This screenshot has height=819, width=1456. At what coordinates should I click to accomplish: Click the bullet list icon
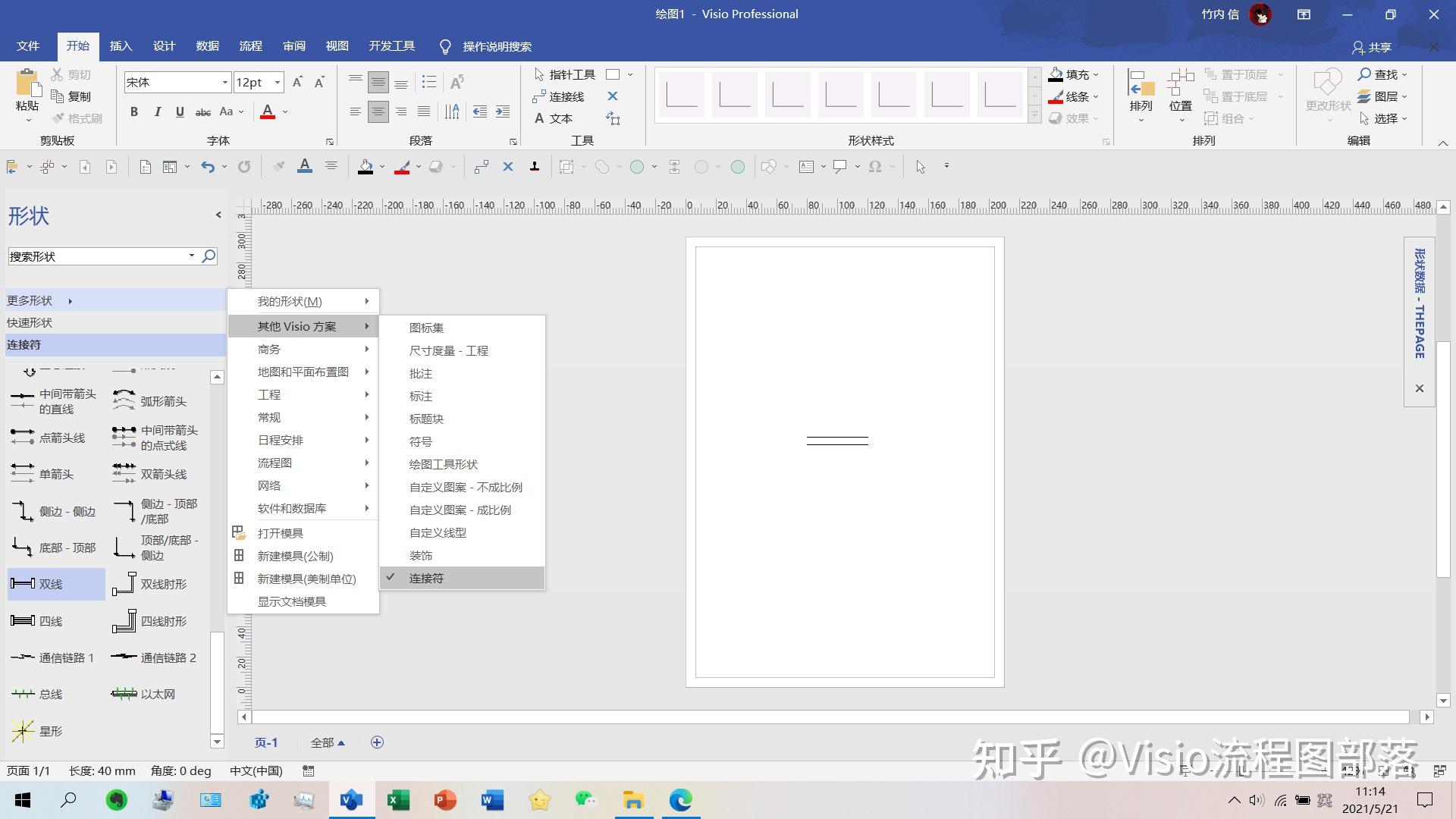point(429,82)
